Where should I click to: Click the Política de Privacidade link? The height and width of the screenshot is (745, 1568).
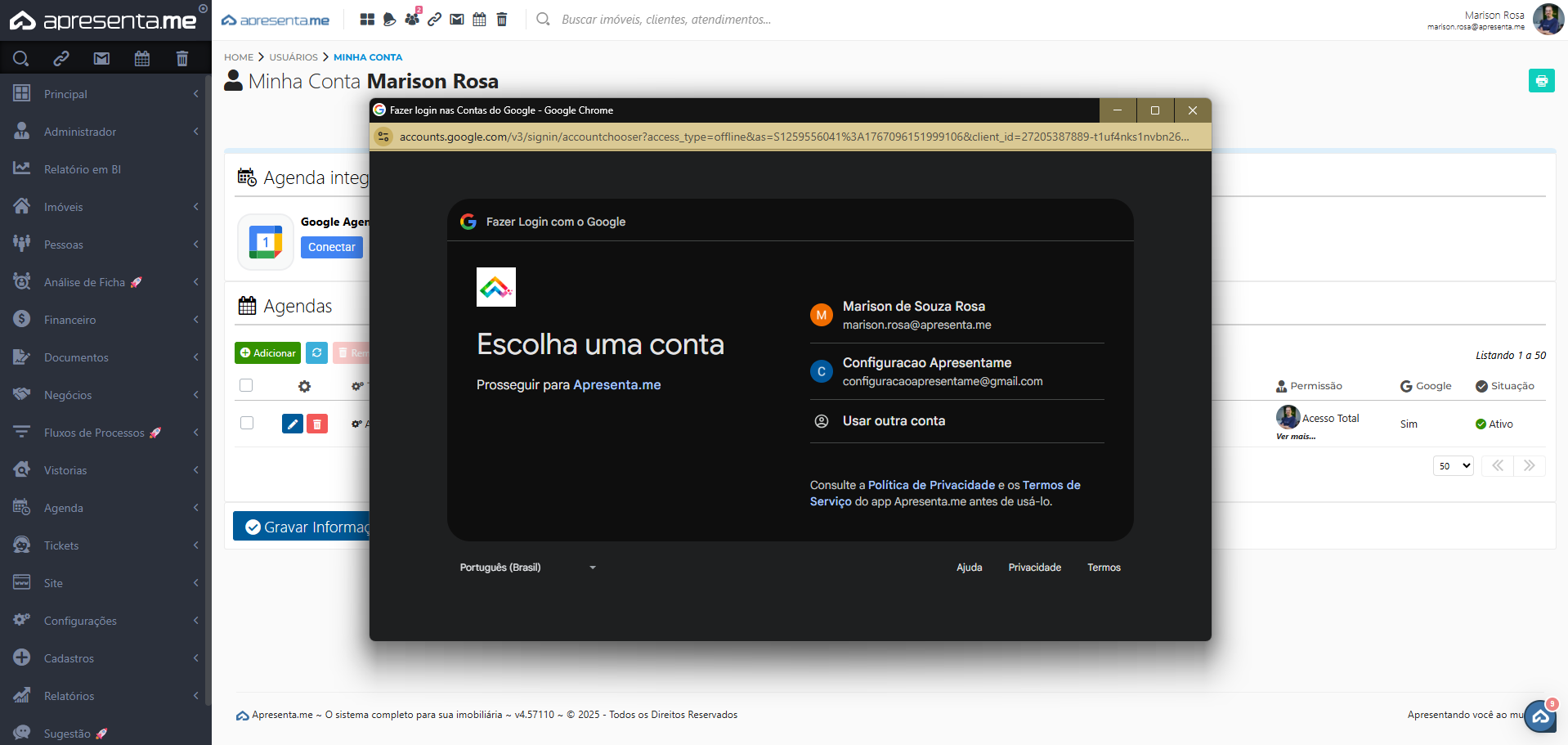coord(931,485)
